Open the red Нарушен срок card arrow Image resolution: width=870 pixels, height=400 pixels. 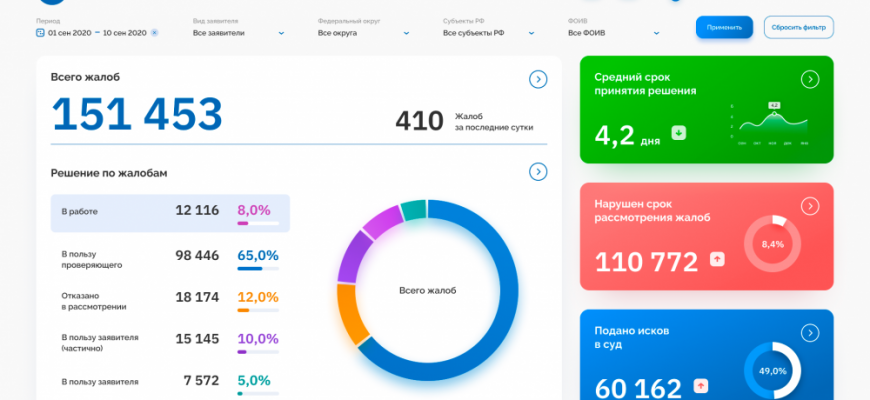[810, 206]
